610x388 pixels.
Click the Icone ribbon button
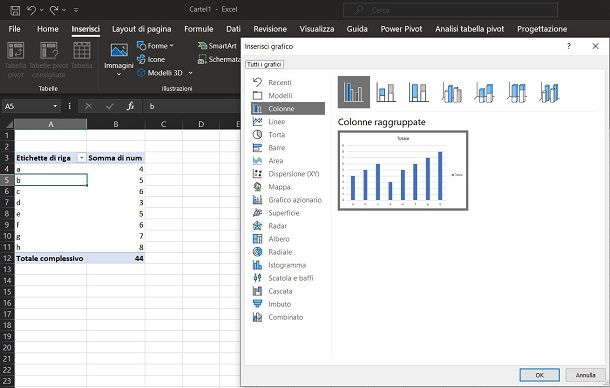coord(151,60)
